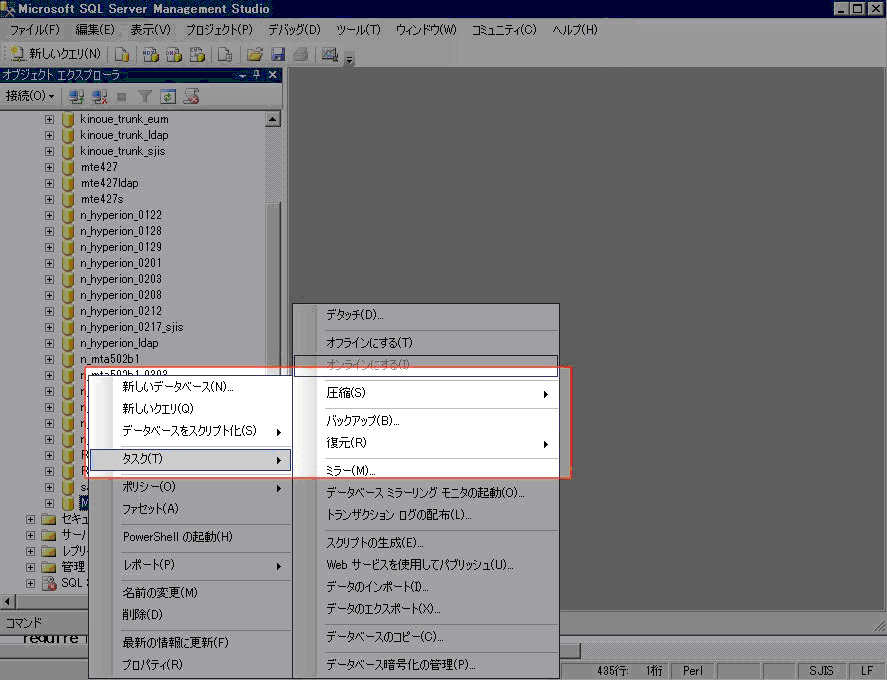Click the printer icon in the toolbar
Viewport: 887px width, 680px height.
(301, 54)
